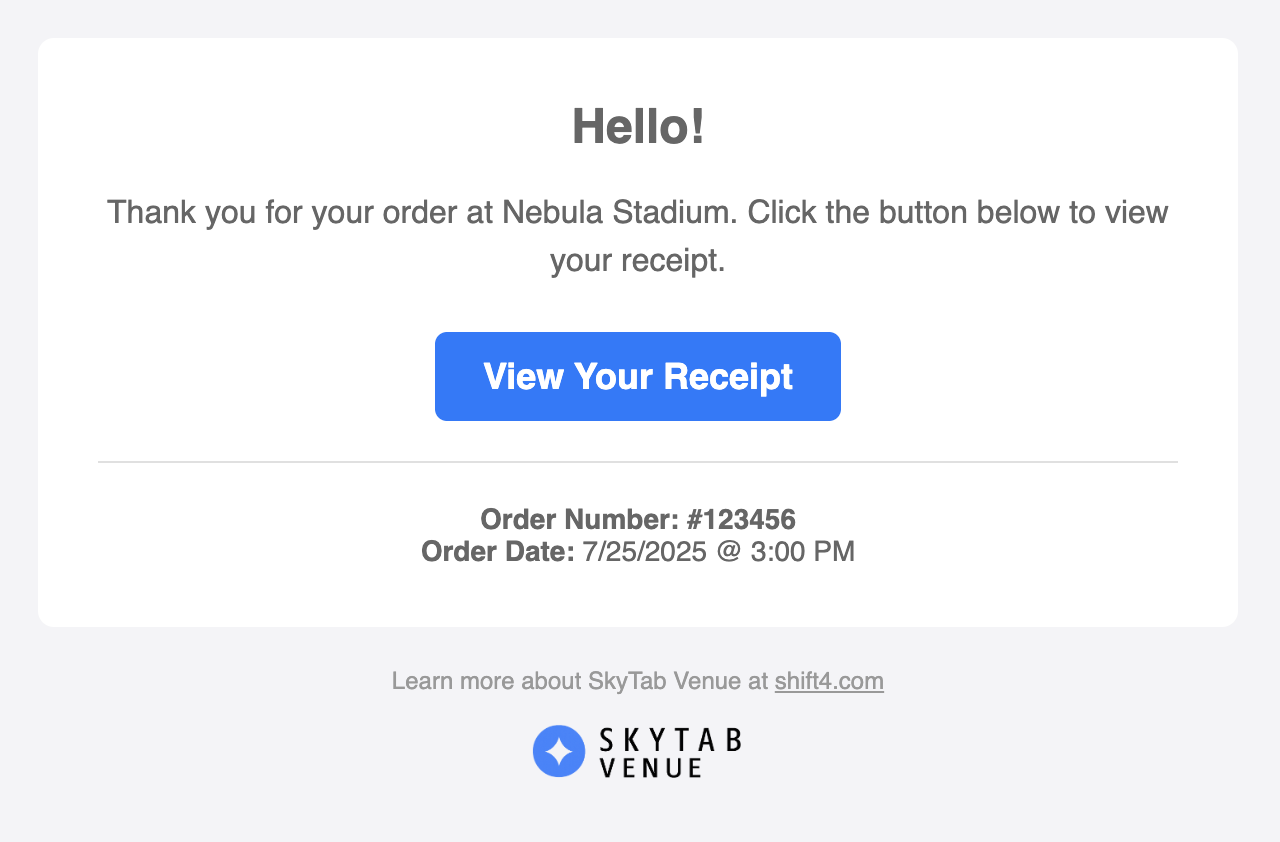The width and height of the screenshot is (1280, 842).
Task: Open the View Your Receipt button
Action: [x=638, y=376]
